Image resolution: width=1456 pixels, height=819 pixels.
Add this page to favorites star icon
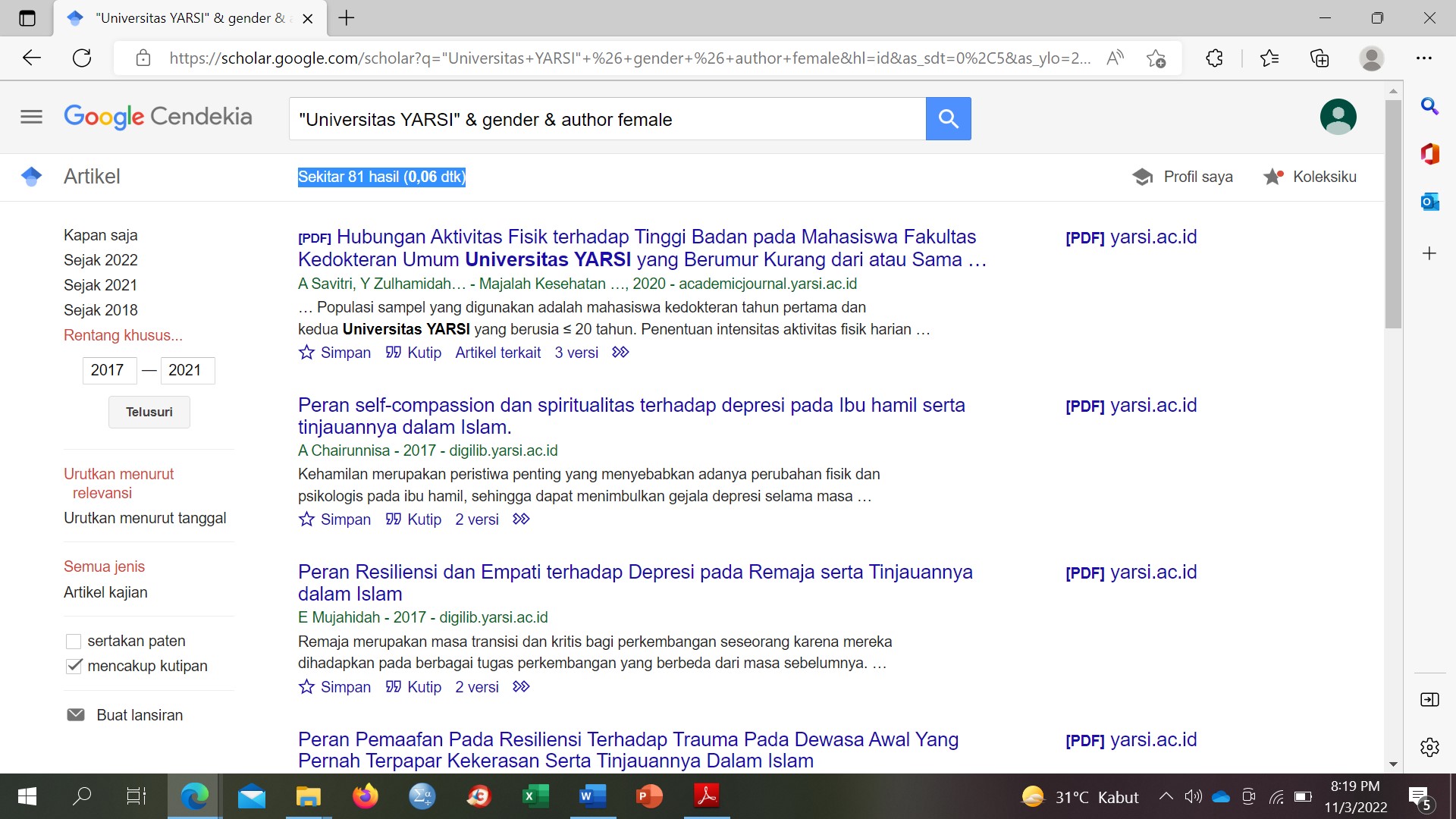pos(1156,58)
